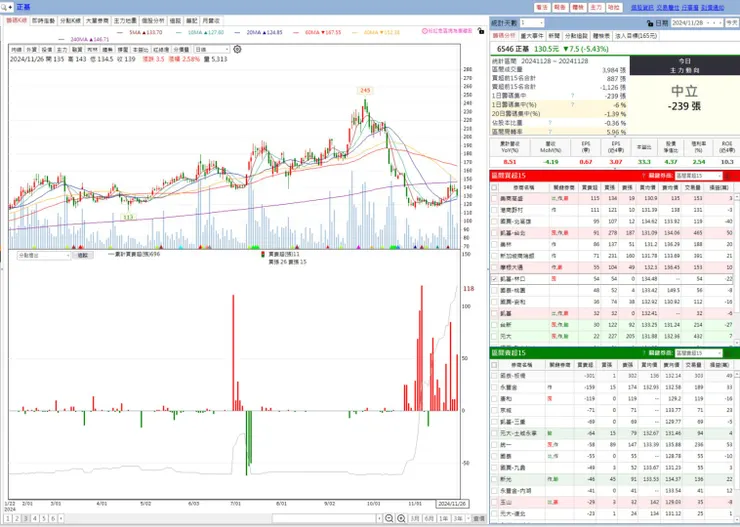The width and height of the screenshot is (740, 527).
Task: Check the 凱基-三重 seller checkbox
Action: pos(494,422)
